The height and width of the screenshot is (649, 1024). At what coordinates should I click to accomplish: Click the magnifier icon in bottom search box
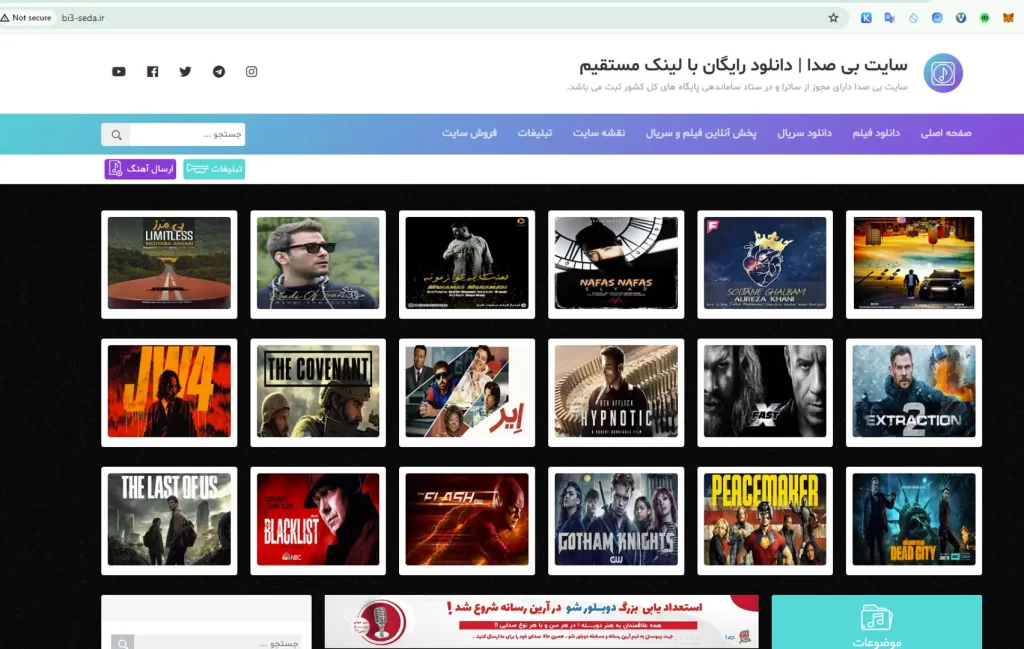pos(123,643)
